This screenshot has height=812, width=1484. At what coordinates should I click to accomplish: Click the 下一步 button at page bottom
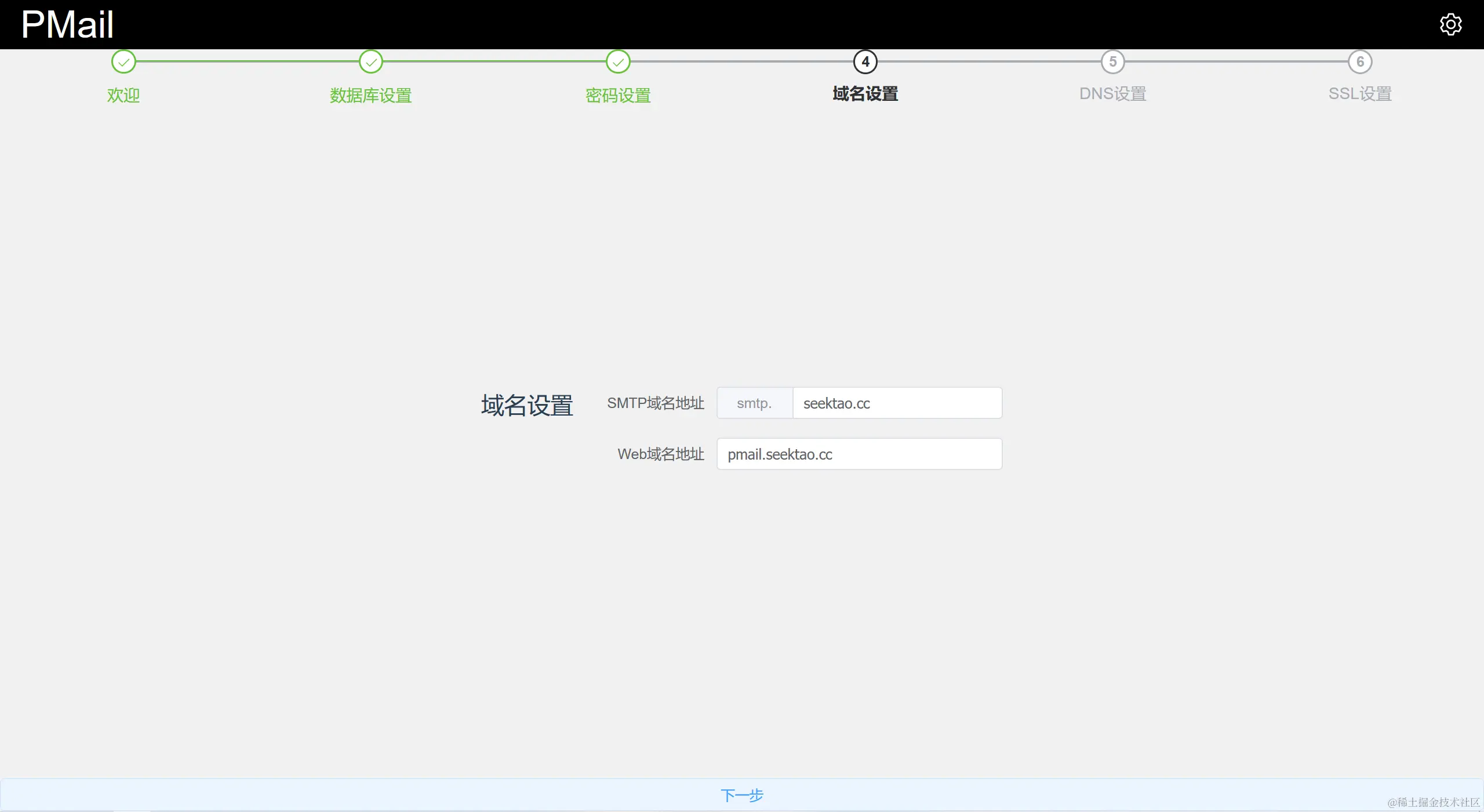coord(743,795)
